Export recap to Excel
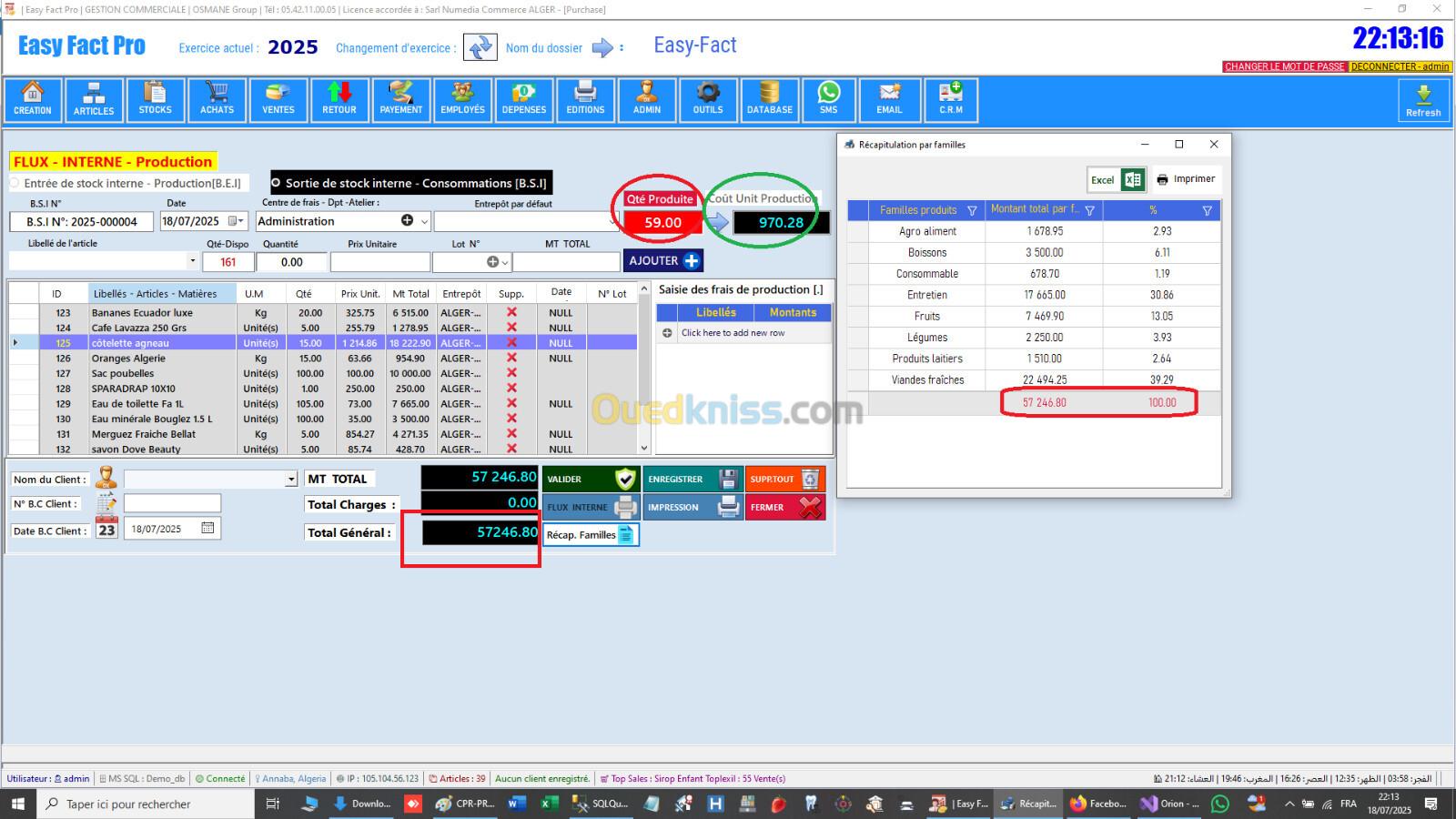The height and width of the screenshot is (819, 1456). 1116,179
